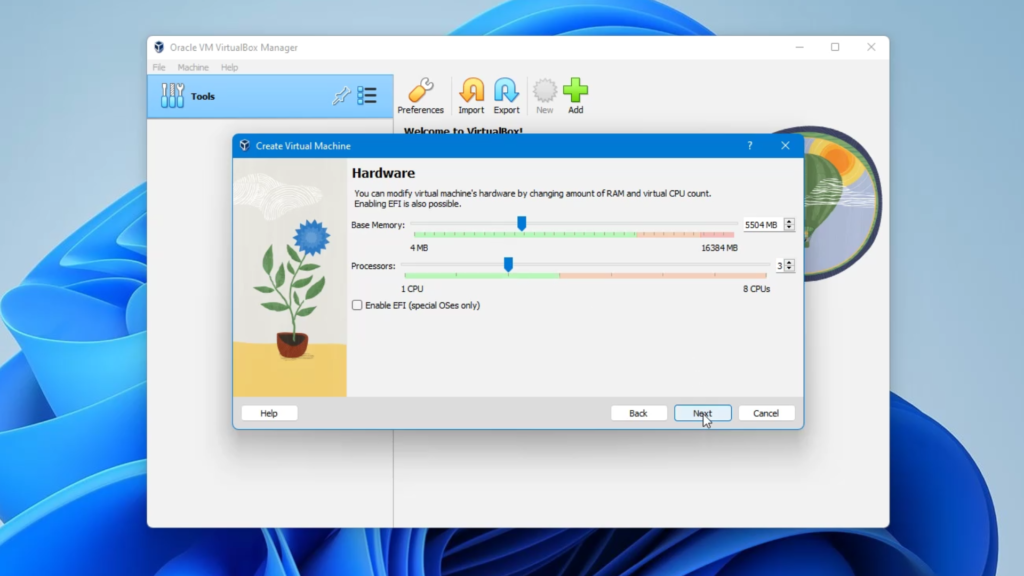This screenshot has height=576, width=1024.
Task: Decrease Base Memory with spinner down arrow
Action: pos(789,228)
